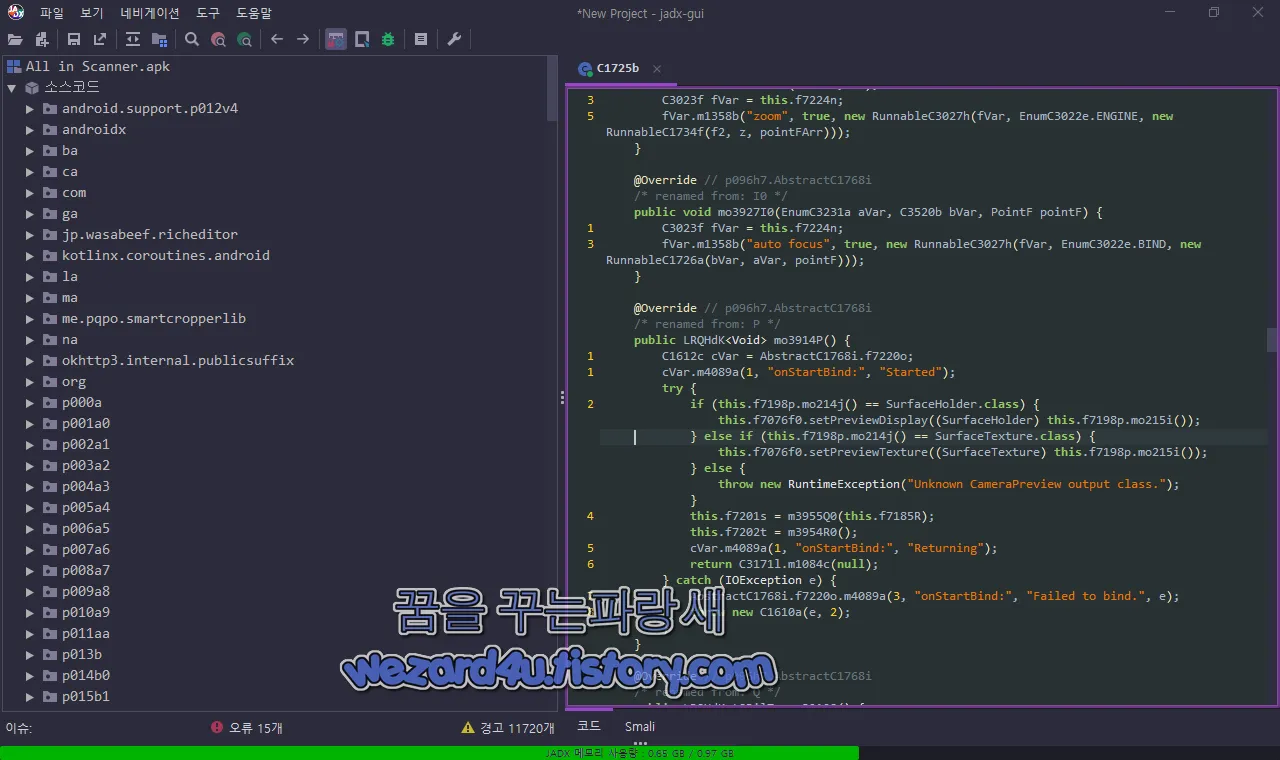Screen dimensions: 1280x760
Task: Click the JADX app logo icon
Action: point(15,13)
